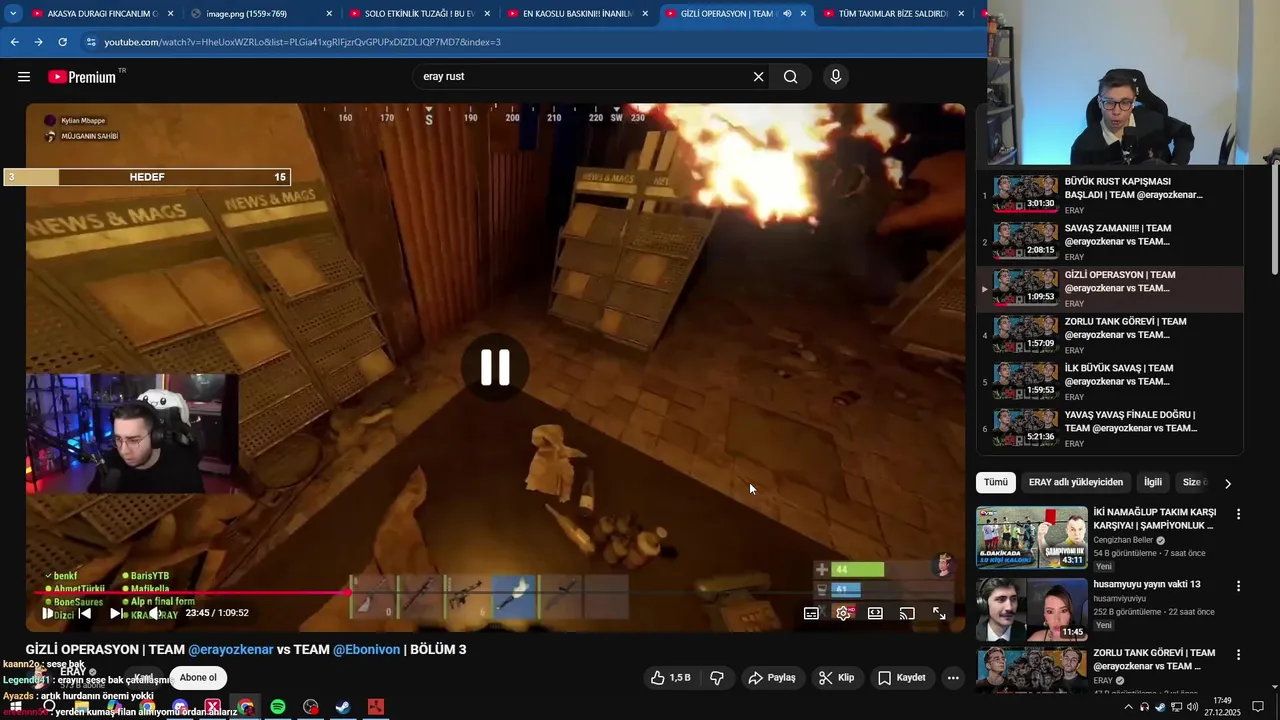Select ERAY adlı yükleyiciden chip
This screenshot has height=720, width=1280.
[1076, 482]
